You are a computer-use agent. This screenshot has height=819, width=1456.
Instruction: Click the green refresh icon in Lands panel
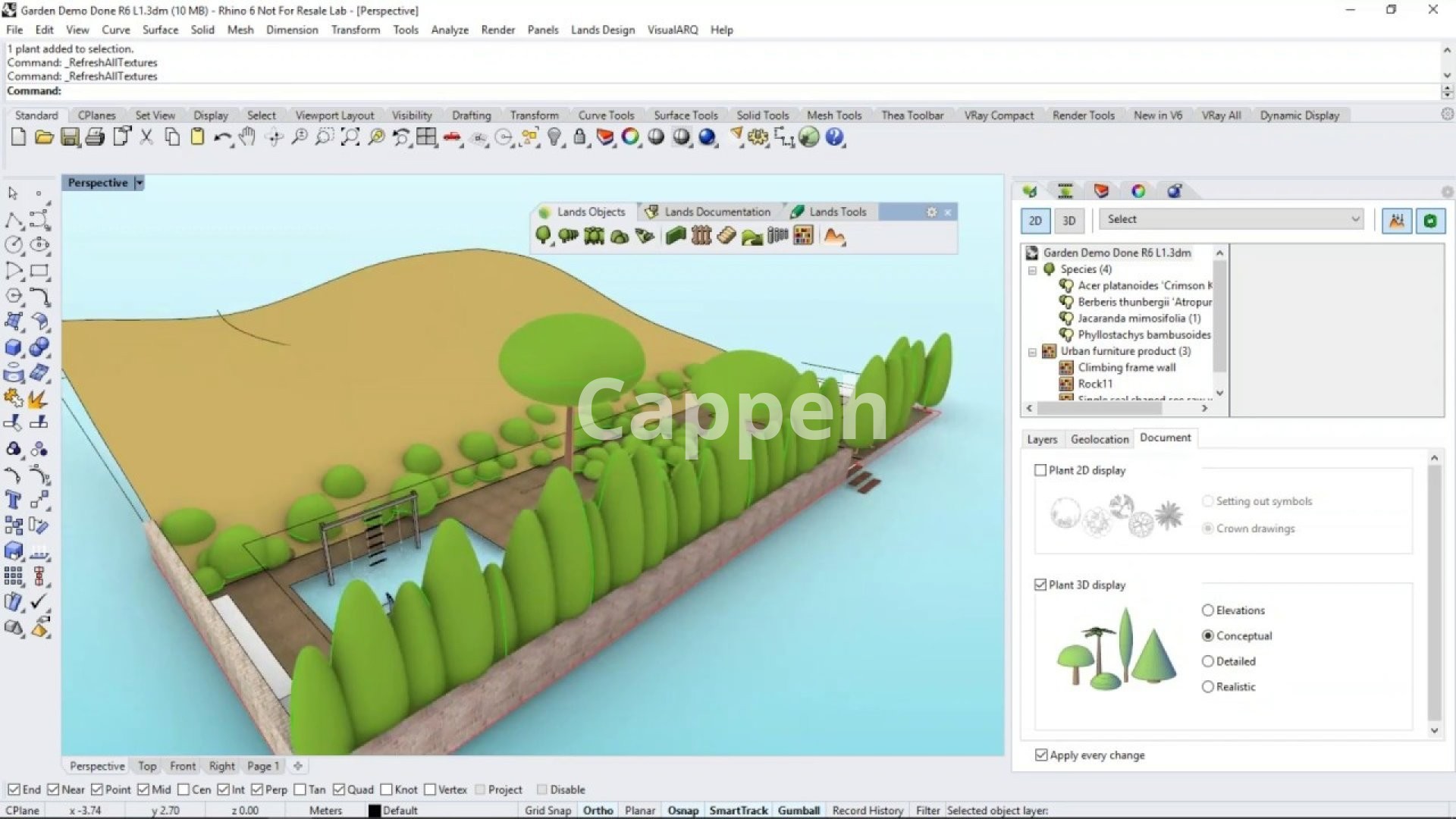coord(1429,220)
